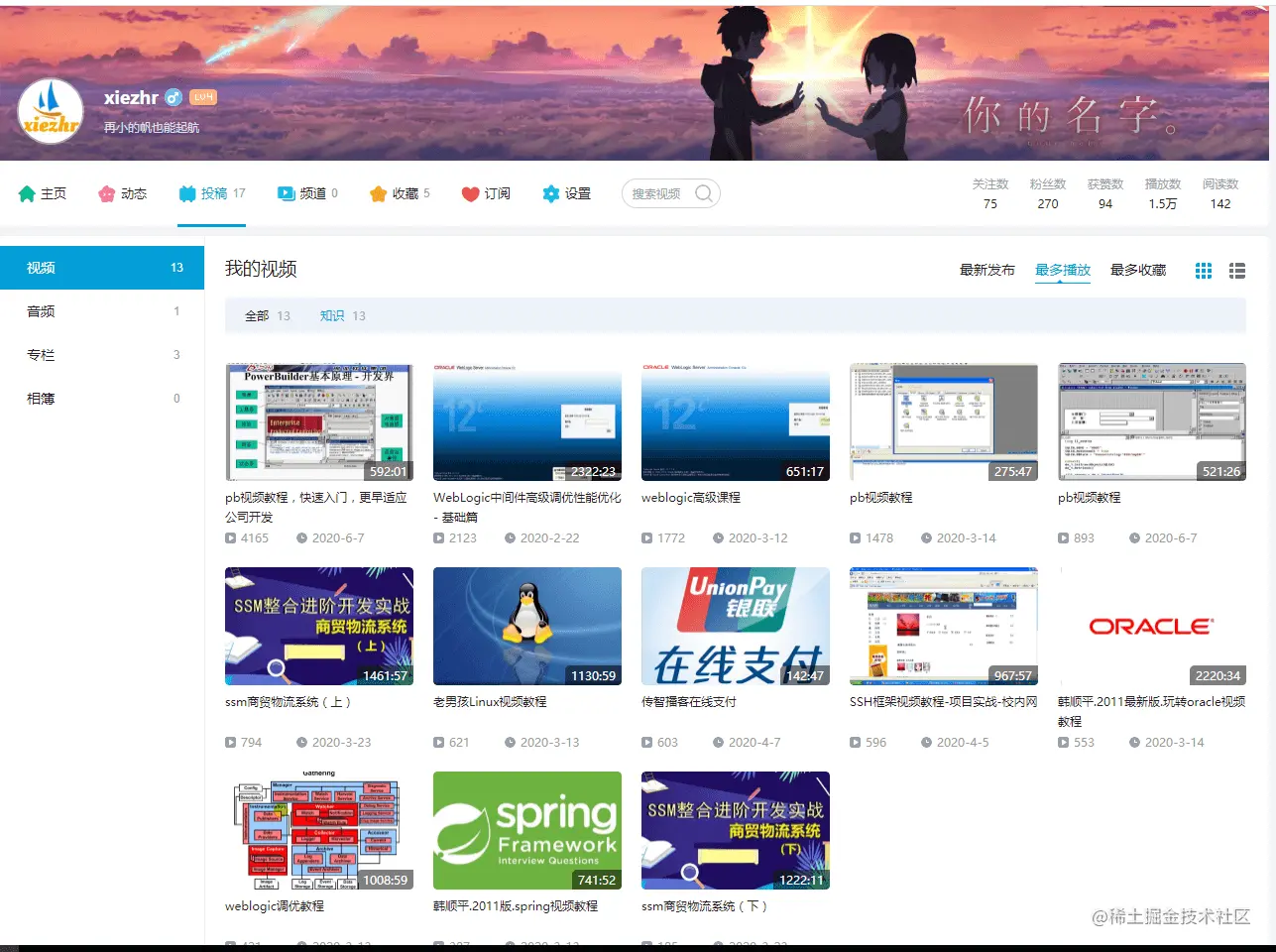
Task: Sort videos by 最多收藏
Action: tap(1138, 270)
